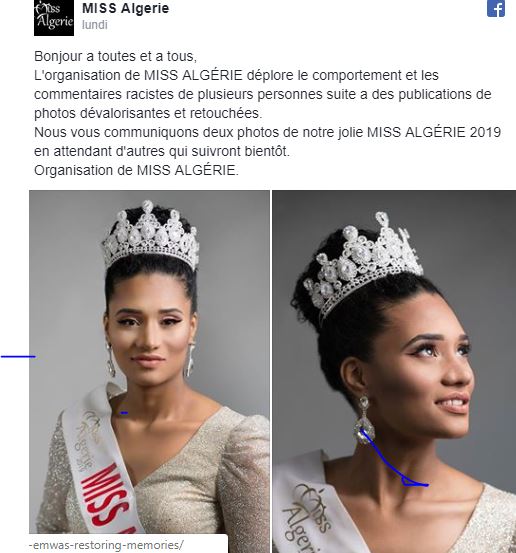The image size is (516, 553).
Task: Click the drop earring in the right photo
Action: (x=364, y=420)
